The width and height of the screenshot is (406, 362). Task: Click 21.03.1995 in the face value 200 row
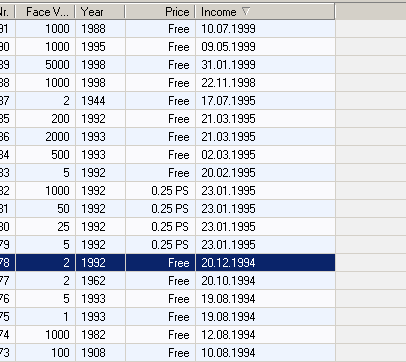pyautogui.click(x=228, y=119)
